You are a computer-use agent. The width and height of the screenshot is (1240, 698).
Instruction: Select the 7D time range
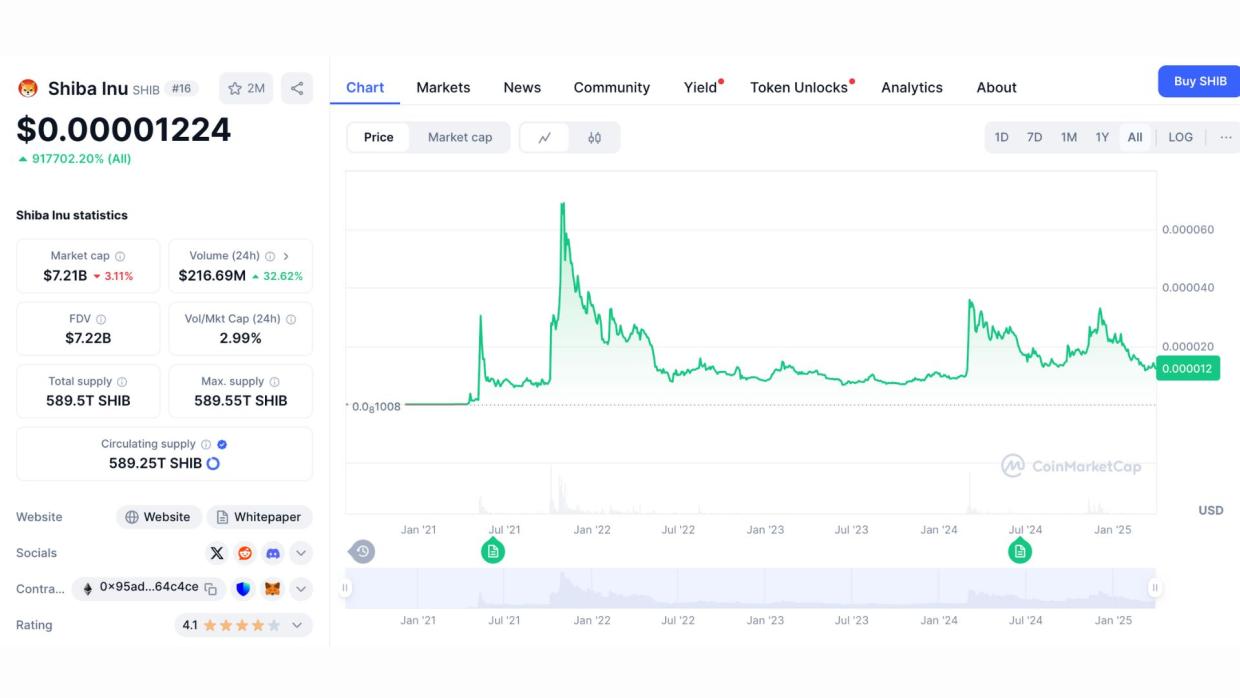(x=1034, y=138)
